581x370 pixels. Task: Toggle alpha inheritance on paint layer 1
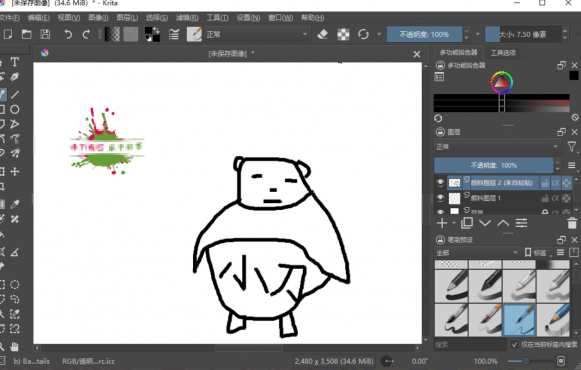click(x=555, y=198)
